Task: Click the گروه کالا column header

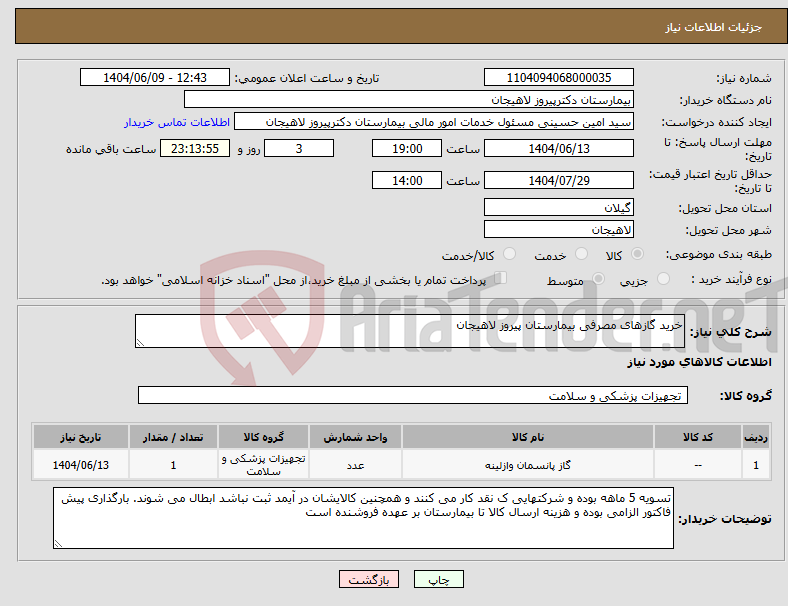Action: [263, 437]
